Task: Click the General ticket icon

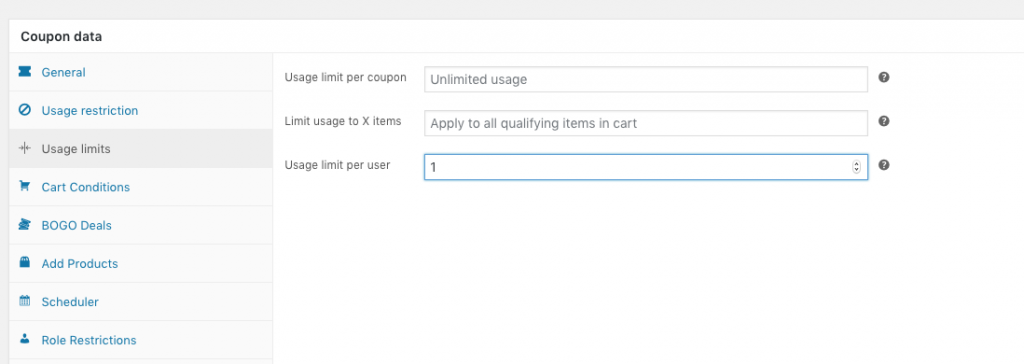Action: (x=25, y=72)
